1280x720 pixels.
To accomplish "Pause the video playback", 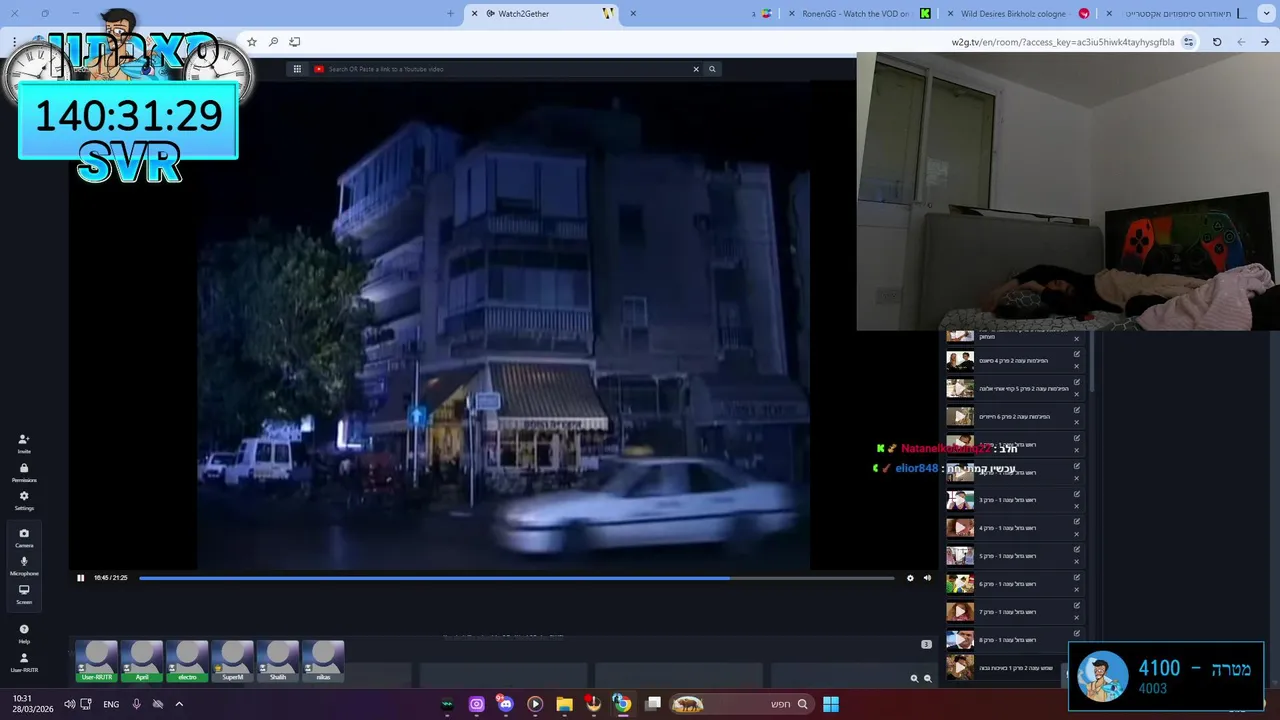I will [x=81, y=578].
